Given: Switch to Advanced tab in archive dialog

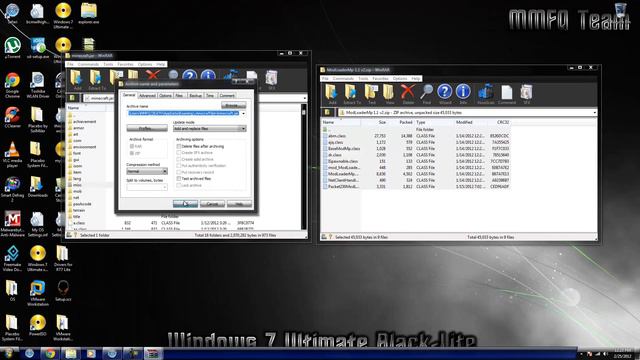Looking at the screenshot, I should click(x=147, y=96).
